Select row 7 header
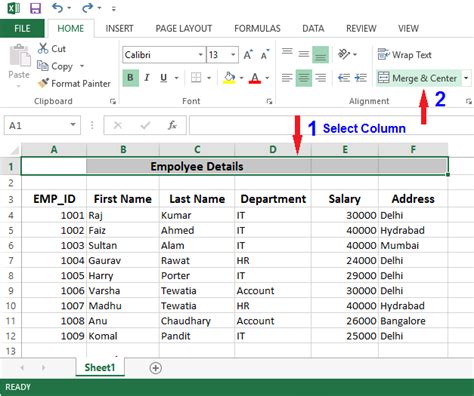Image resolution: width=474 pixels, height=396 pixels. coord(11,260)
